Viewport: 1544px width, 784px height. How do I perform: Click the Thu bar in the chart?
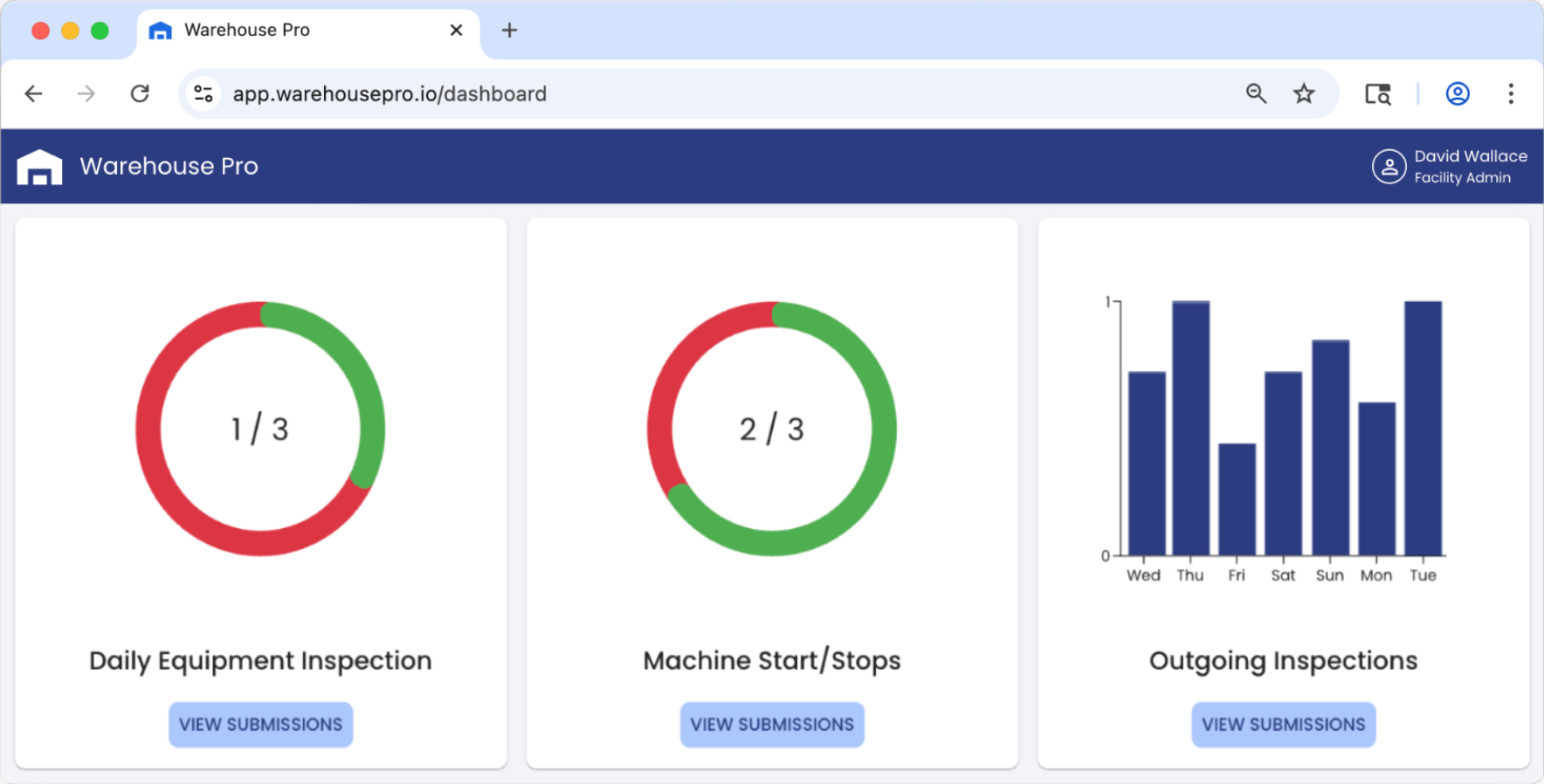[1191, 428]
